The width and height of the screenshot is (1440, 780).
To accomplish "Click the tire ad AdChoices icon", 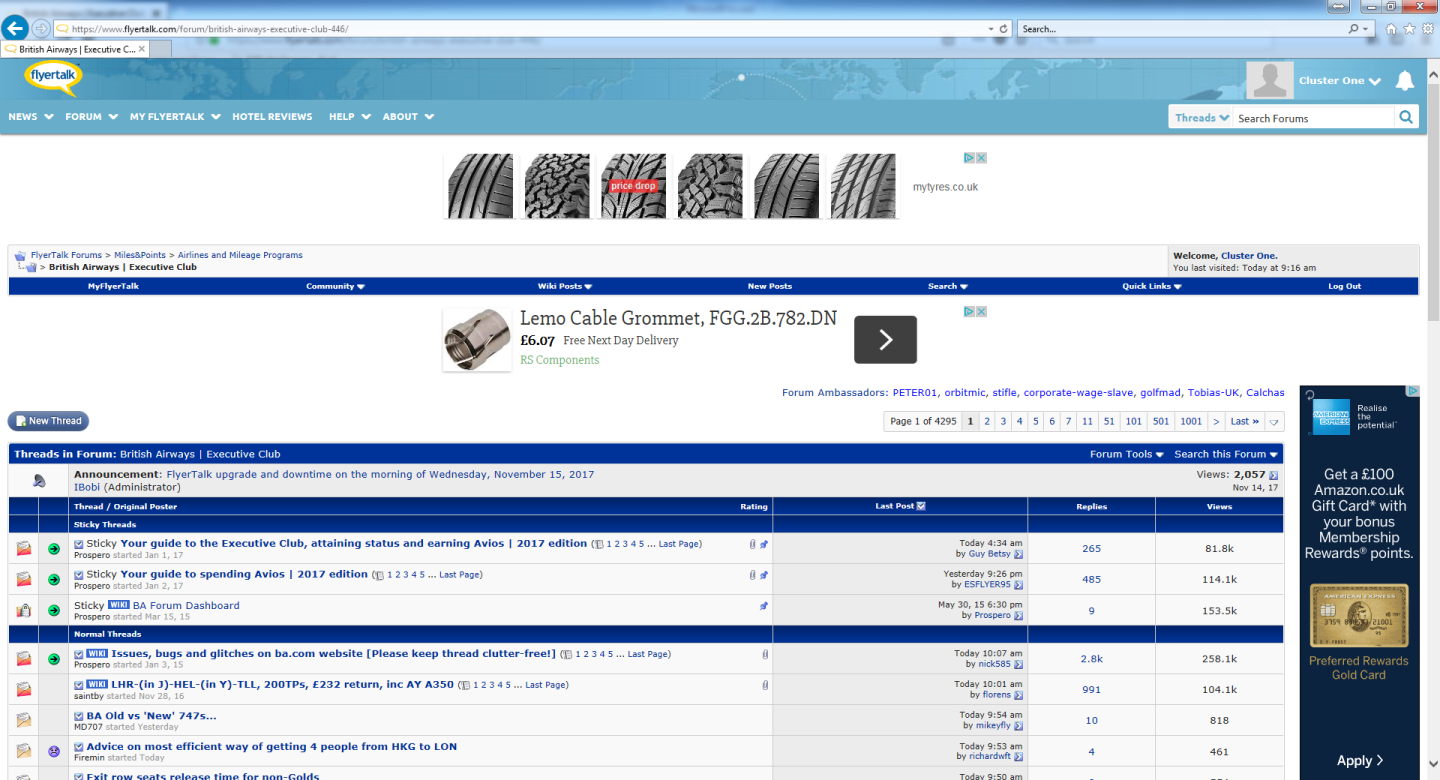I will [970, 158].
